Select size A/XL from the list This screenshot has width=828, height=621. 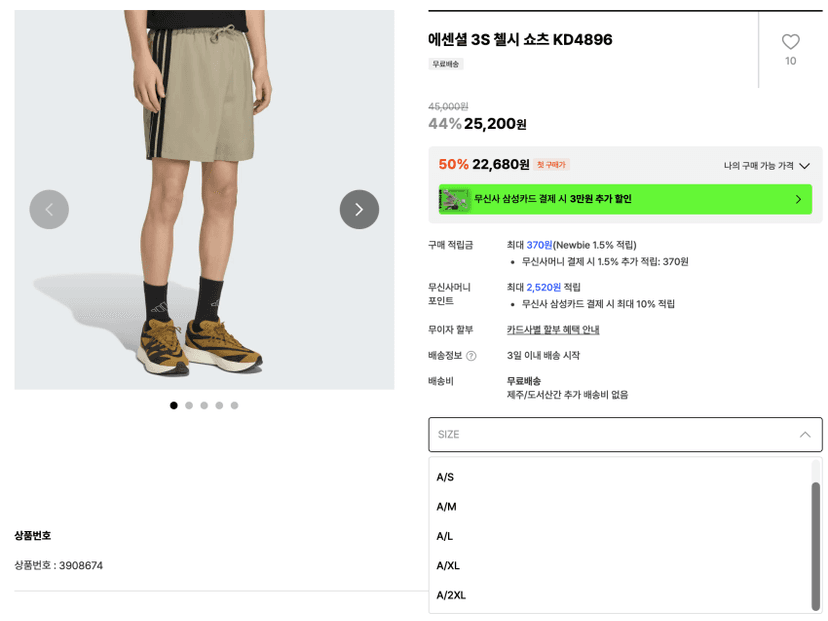pos(620,566)
